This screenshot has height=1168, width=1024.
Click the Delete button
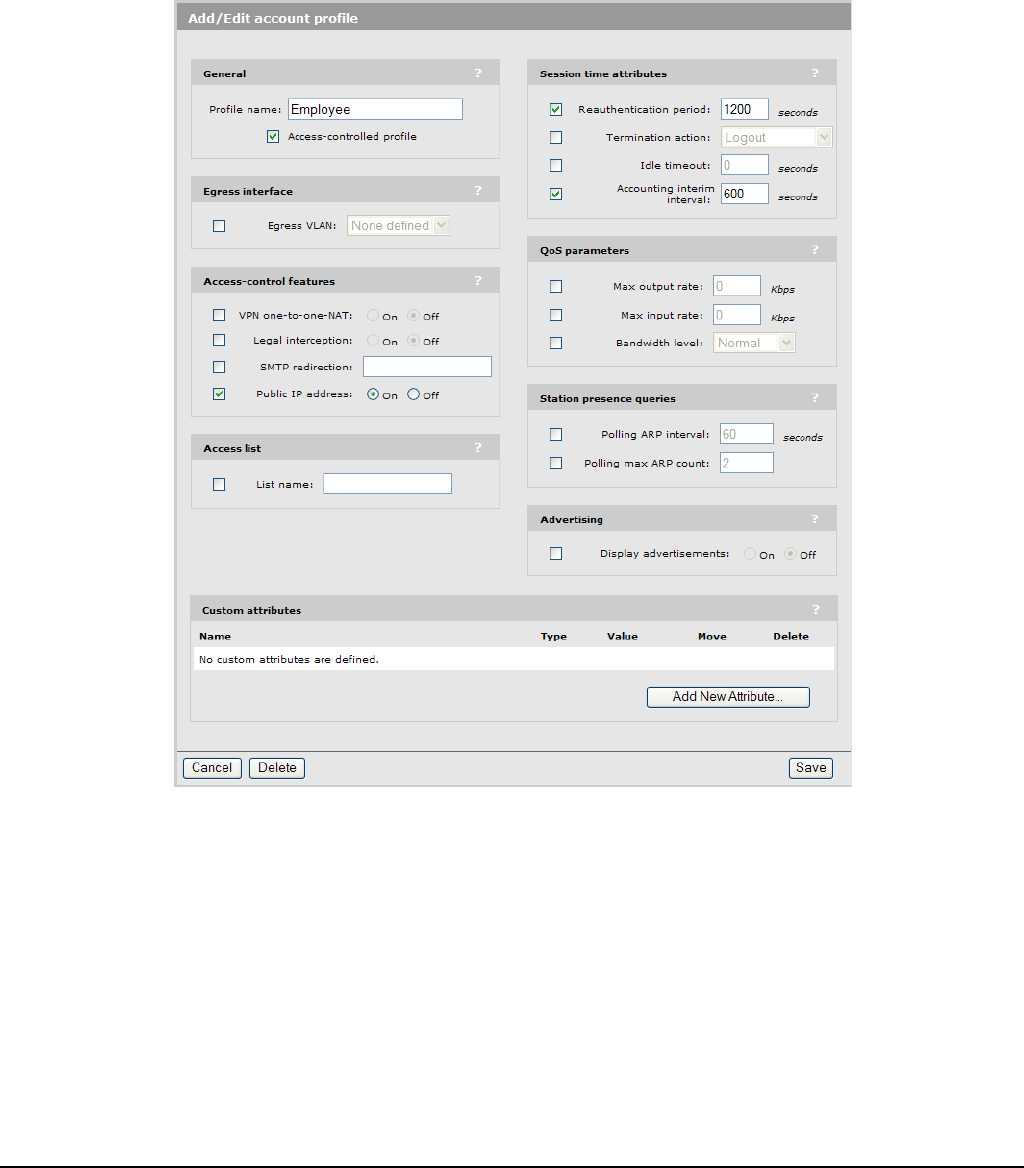coord(277,768)
